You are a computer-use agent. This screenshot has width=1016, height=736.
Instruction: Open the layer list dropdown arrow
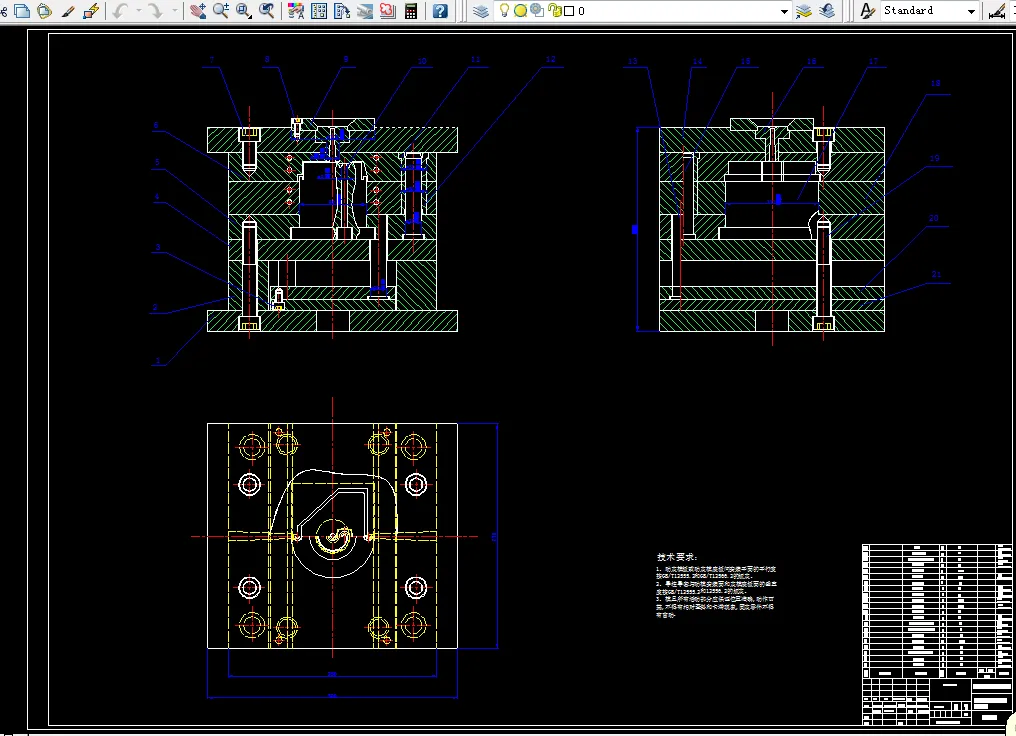[x=784, y=11]
